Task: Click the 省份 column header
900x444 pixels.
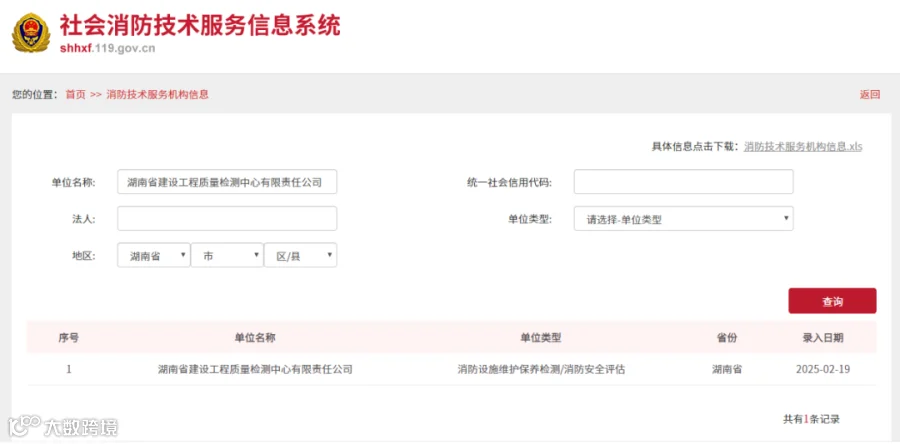Action: click(727, 338)
